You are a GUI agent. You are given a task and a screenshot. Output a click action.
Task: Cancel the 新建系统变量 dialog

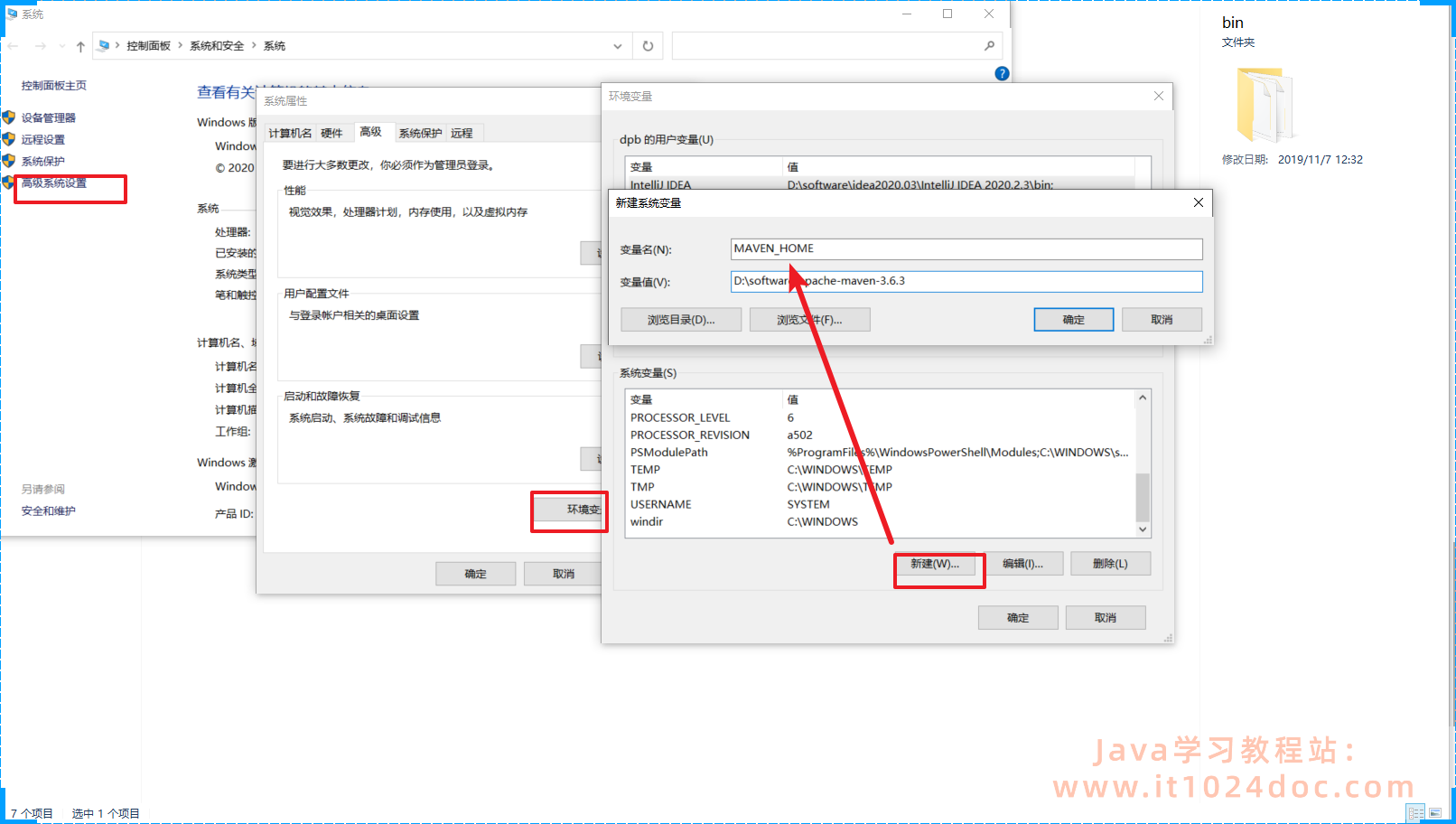[x=1162, y=320]
